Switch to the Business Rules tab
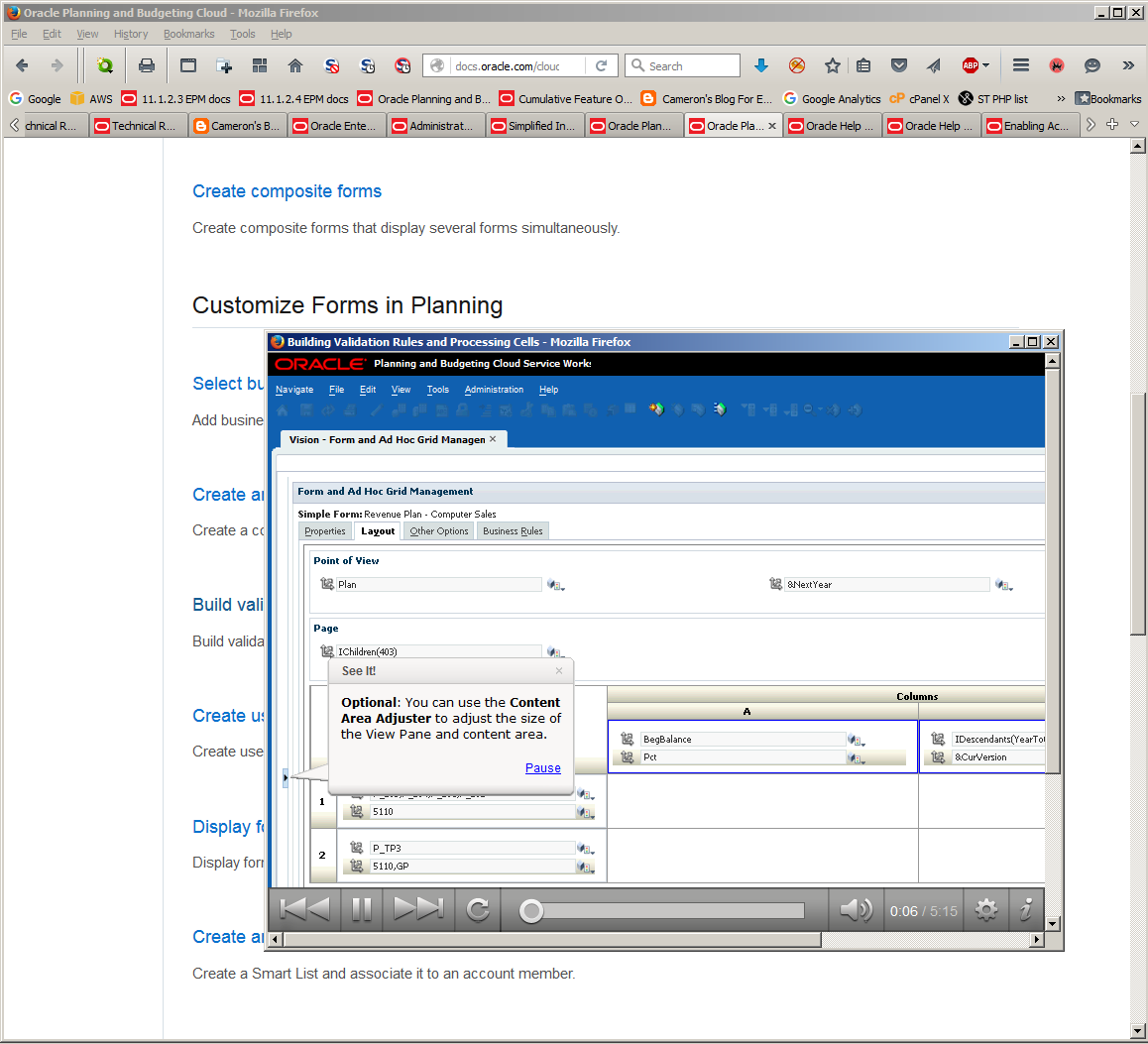 coord(513,530)
